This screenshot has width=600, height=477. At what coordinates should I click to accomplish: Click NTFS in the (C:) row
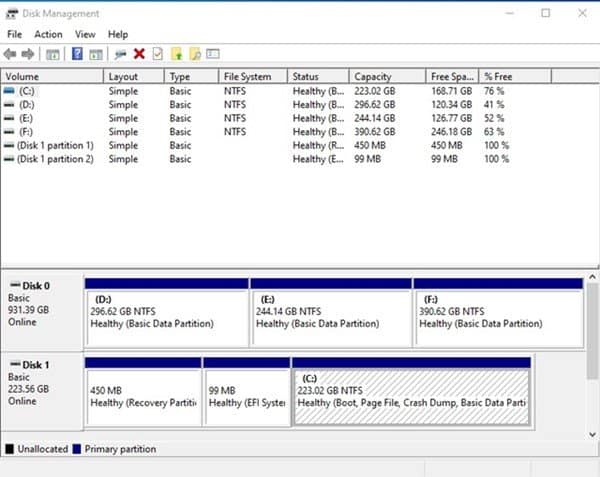click(x=235, y=91)
